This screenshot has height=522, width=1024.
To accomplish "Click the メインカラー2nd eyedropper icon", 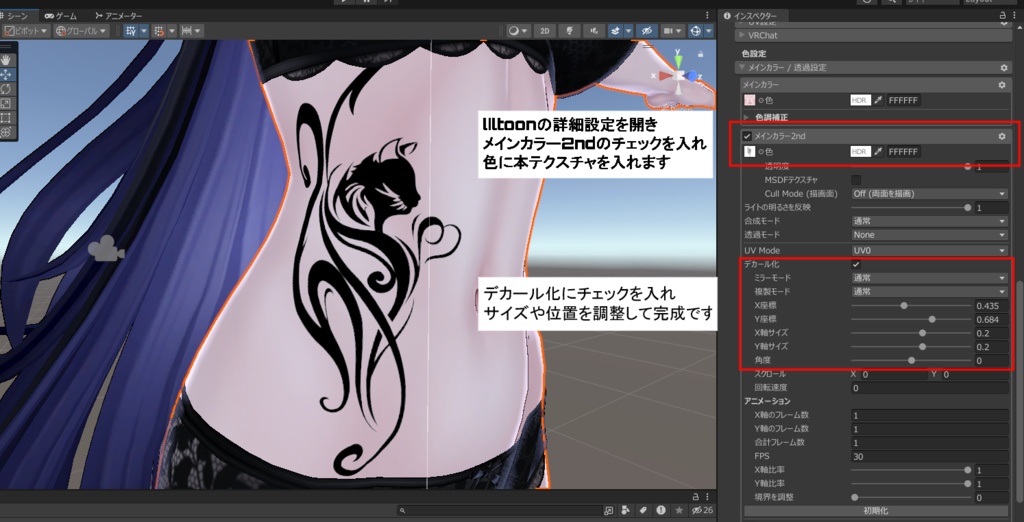I will [x=878, y=152].
